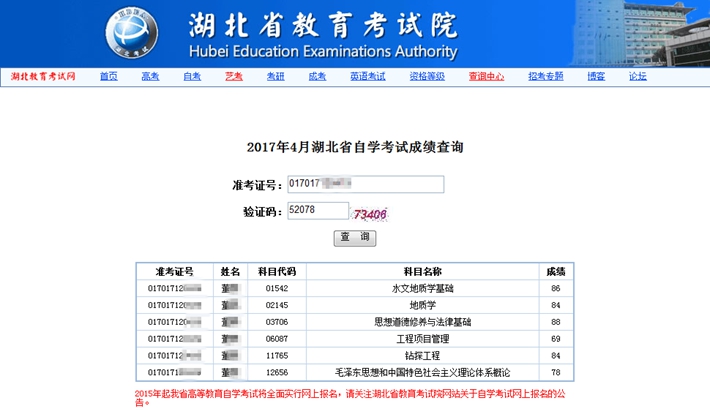Go to the 招考专册 page
Screen dimensions: 710x410
click(x=545, y=76)
